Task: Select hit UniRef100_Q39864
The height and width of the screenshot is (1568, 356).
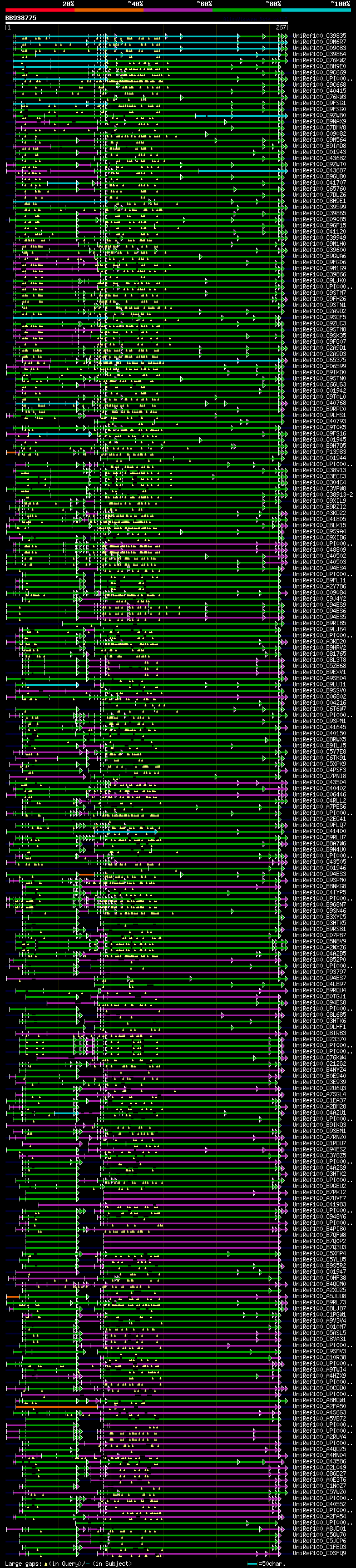Action: pyautogui.click(x=319, y=54)
